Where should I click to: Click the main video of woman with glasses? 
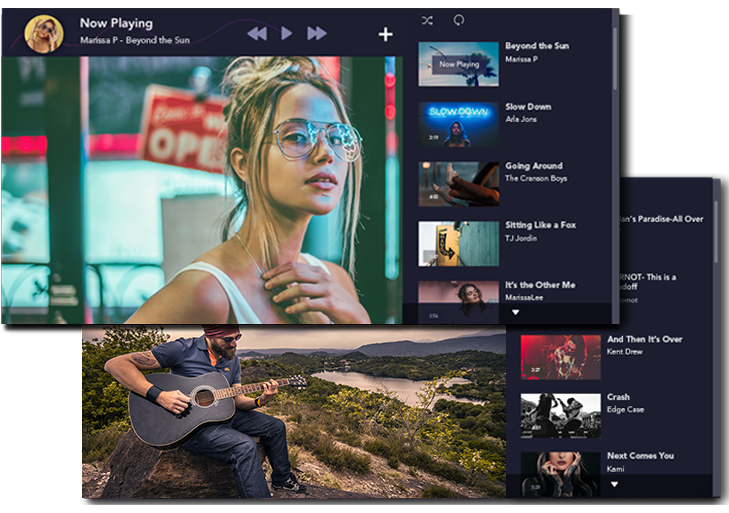coord(202,190)
